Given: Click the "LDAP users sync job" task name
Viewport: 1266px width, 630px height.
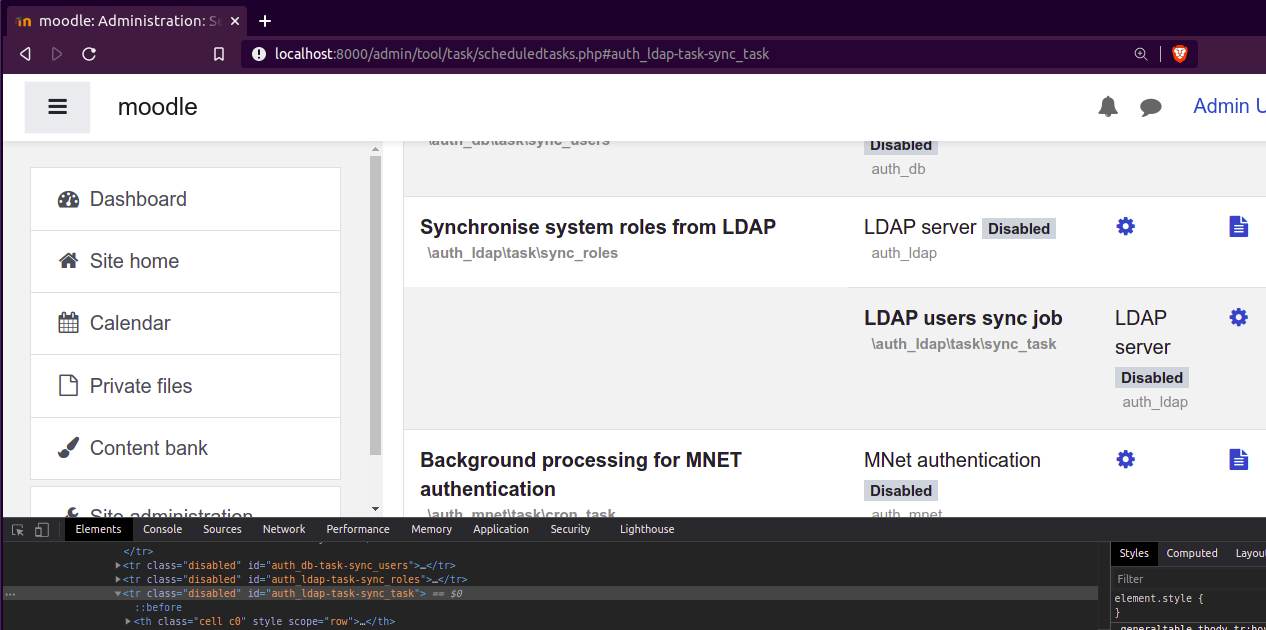Looking at the screenshot, I should pyautogui.click(x=963, y=318).
